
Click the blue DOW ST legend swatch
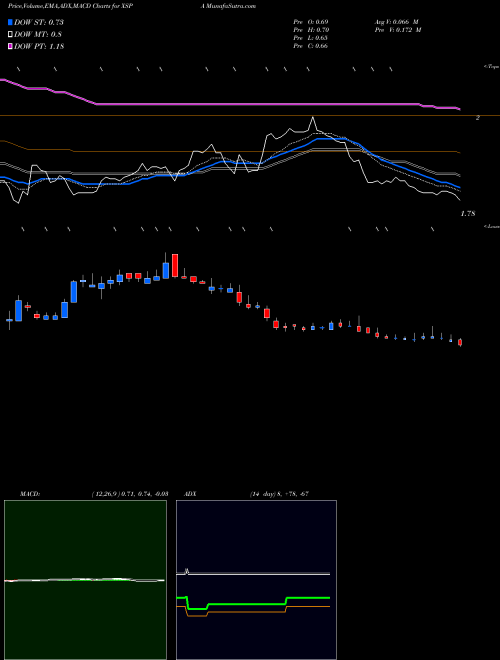coord(10,22)
